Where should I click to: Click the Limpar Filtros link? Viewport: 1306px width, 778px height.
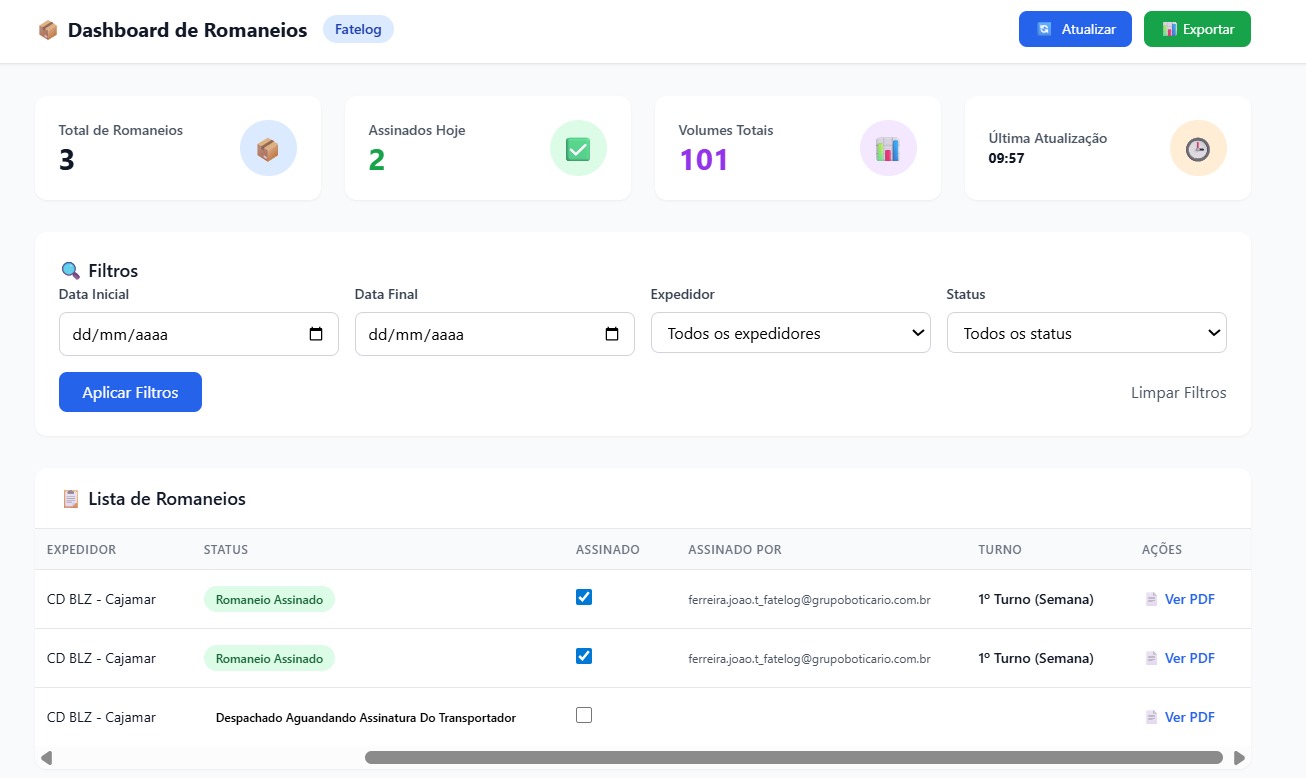pos(1178,393)
